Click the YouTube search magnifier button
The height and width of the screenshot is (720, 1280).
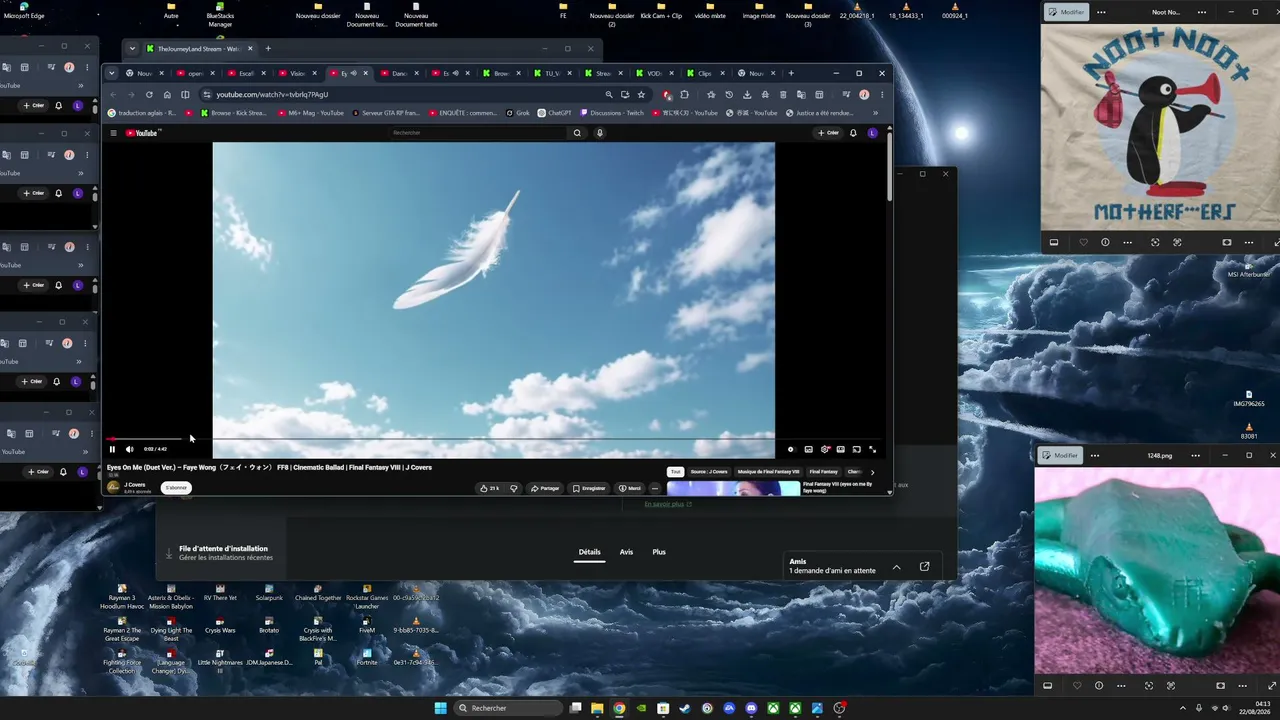pos(577,133)
